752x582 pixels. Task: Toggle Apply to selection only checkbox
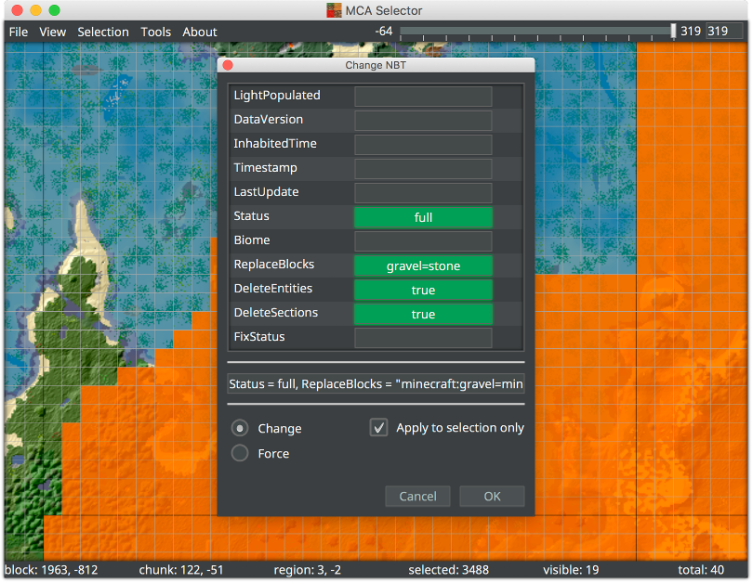pyautogui.click(x=379, y=428)
